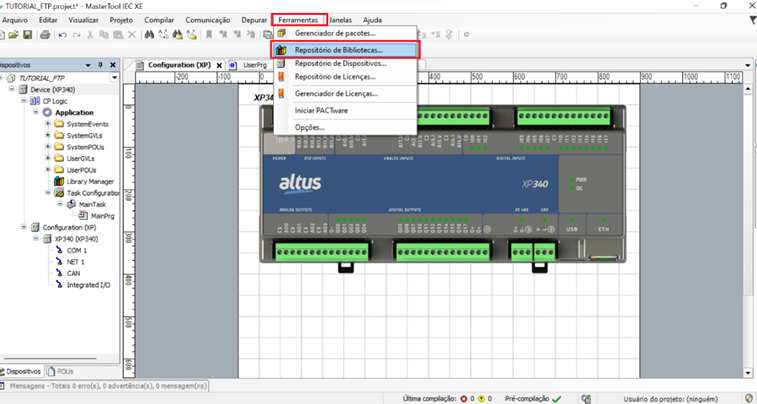Open the Compilar menu

click(x=159, y=20)
